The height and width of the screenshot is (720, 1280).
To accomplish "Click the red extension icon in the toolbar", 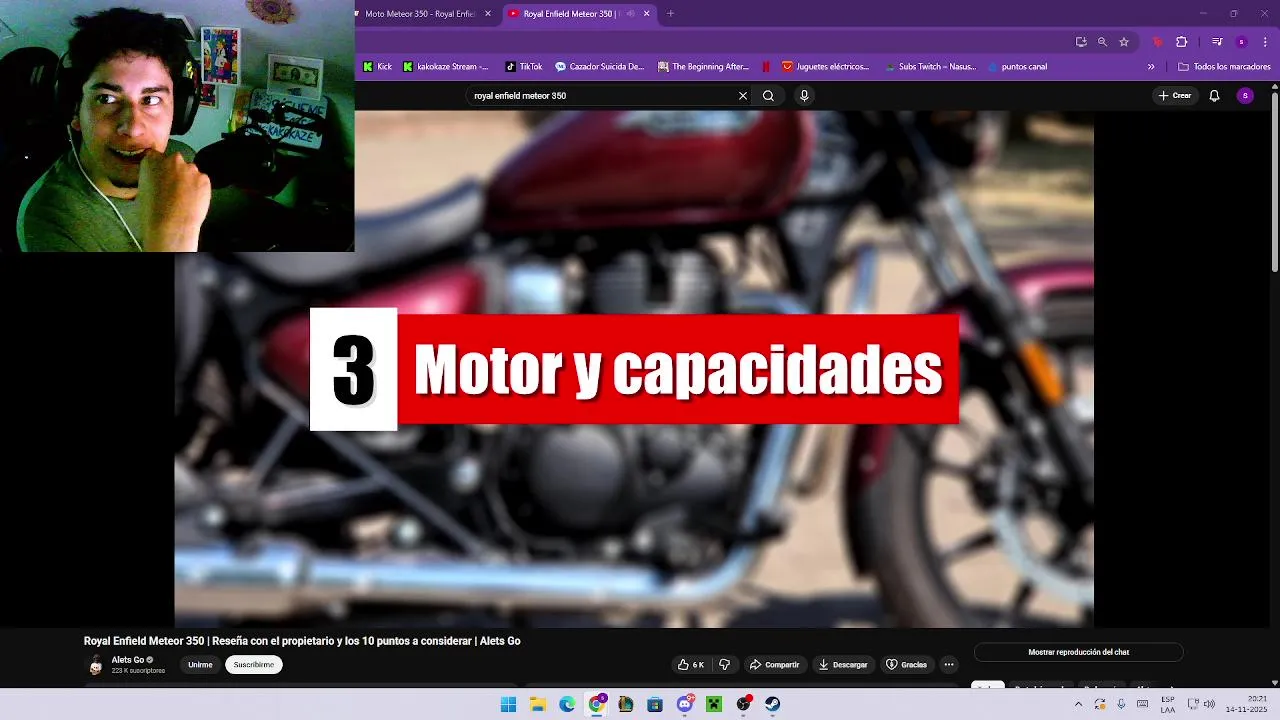I will coord(1158,42).
